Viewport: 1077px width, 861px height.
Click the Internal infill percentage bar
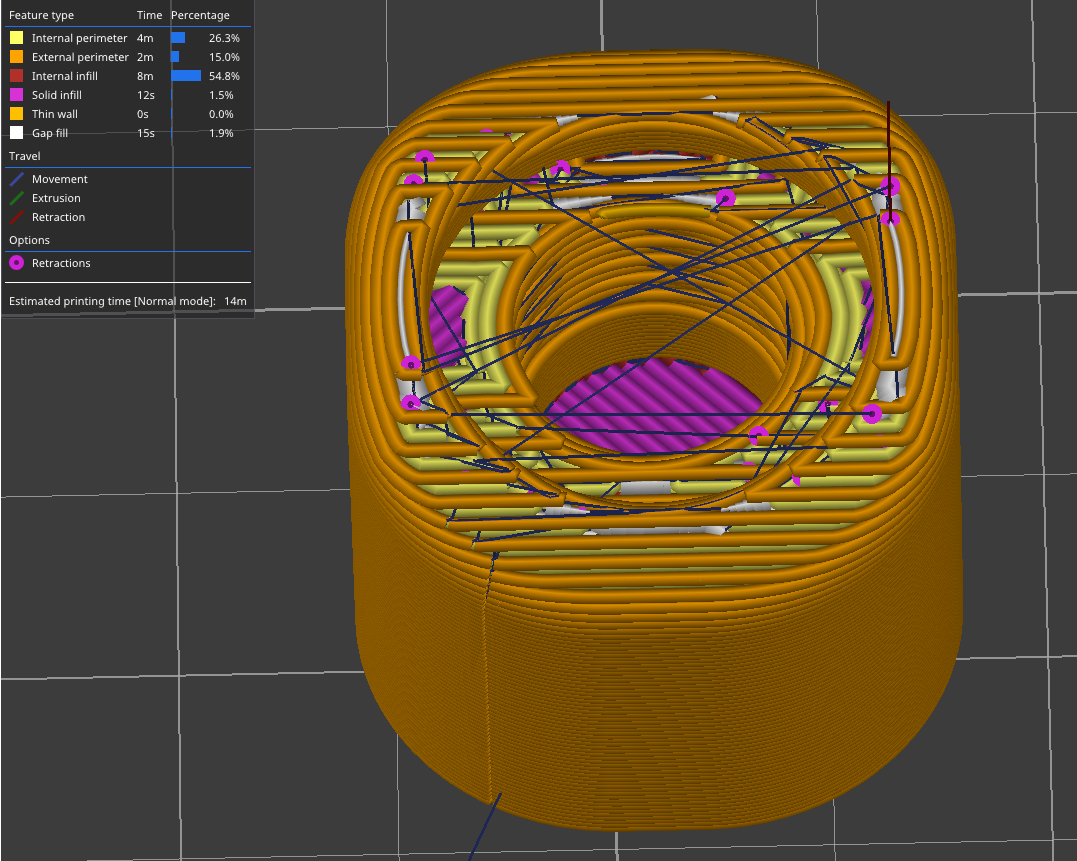pos(186,76)
